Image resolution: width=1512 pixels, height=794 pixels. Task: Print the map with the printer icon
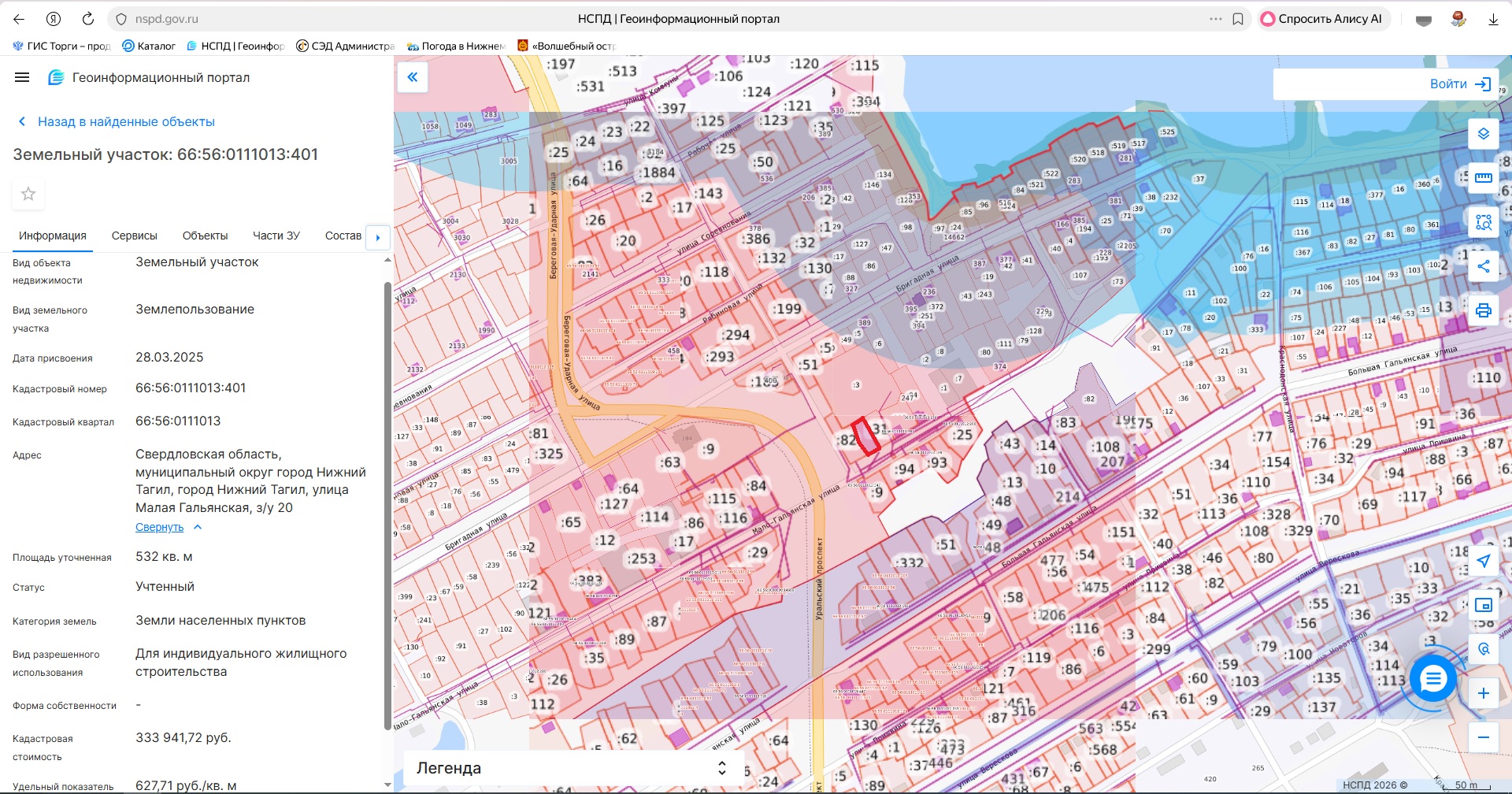1483,310
